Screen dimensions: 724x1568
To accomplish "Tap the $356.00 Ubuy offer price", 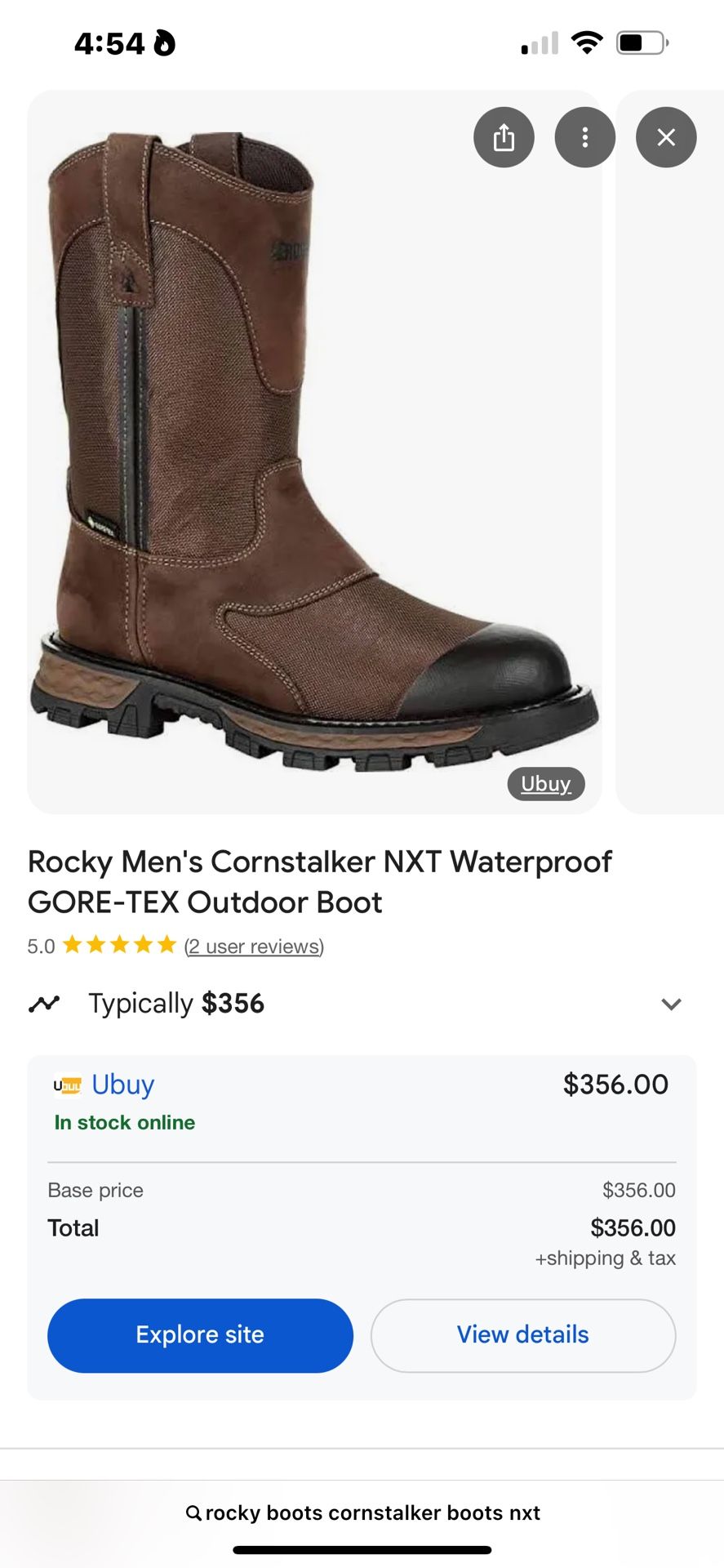I will pos(615,1085).
